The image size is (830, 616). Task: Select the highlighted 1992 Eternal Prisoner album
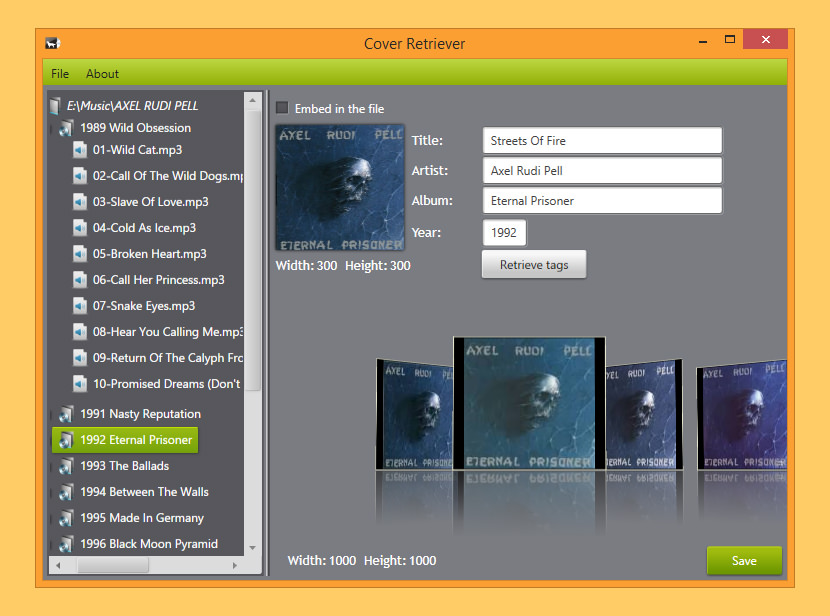pyautogui.click(x=125, y=440)
